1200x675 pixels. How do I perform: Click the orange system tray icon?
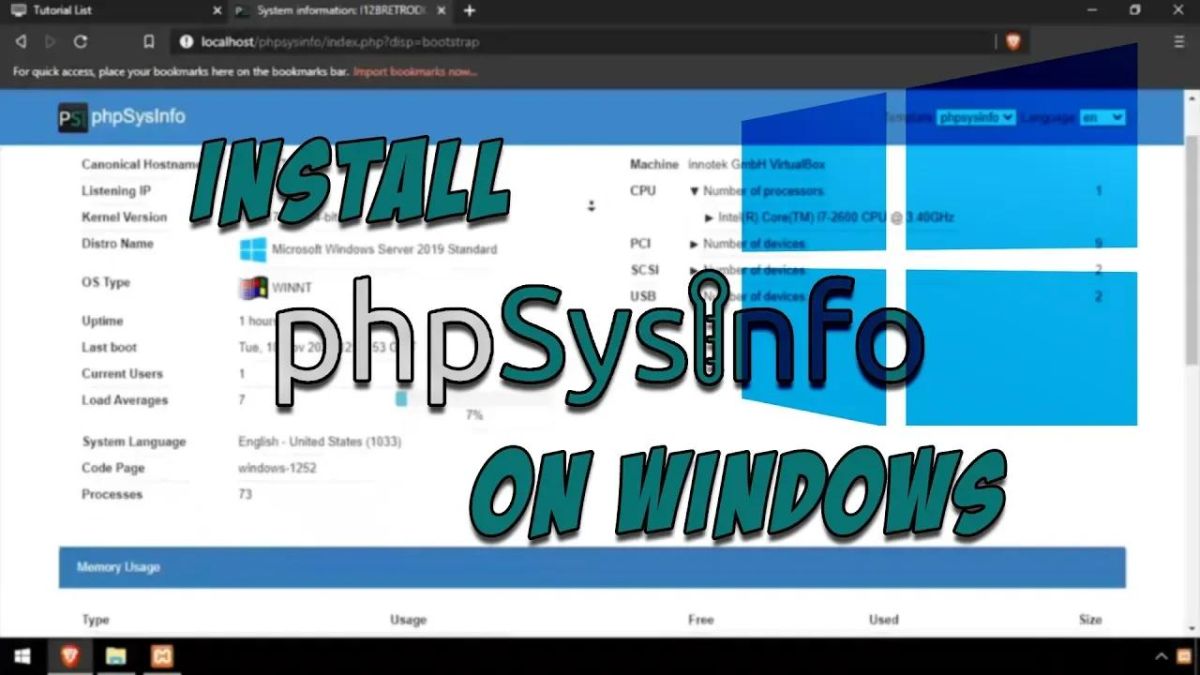click(1184, 657)
